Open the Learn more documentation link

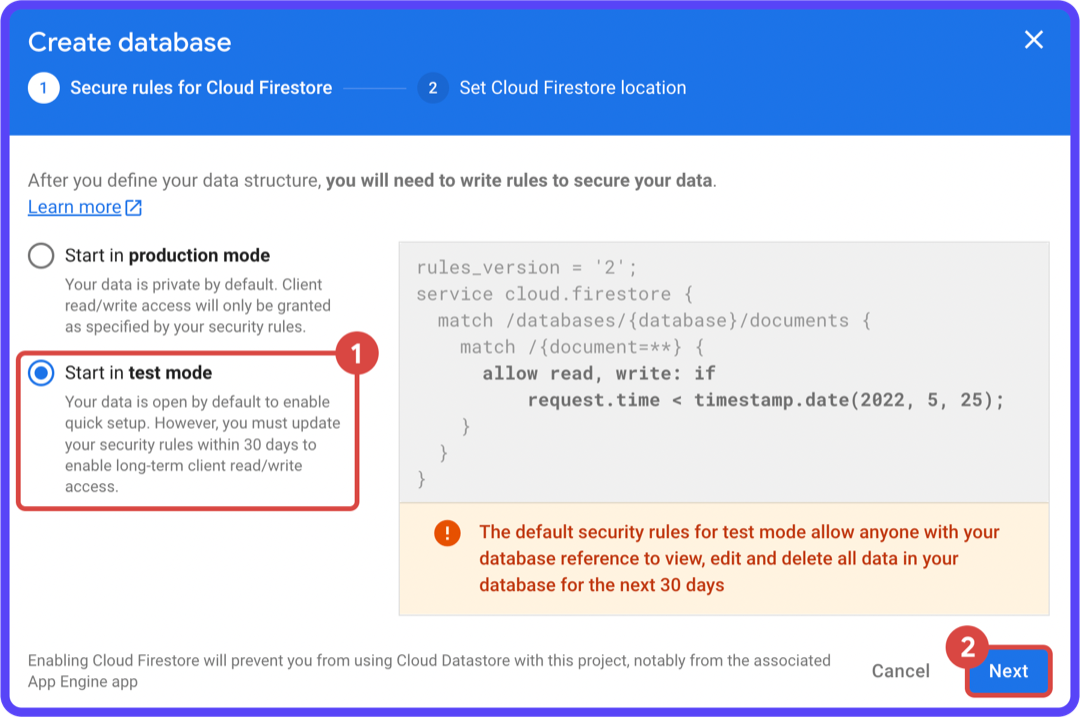(72, 206)
